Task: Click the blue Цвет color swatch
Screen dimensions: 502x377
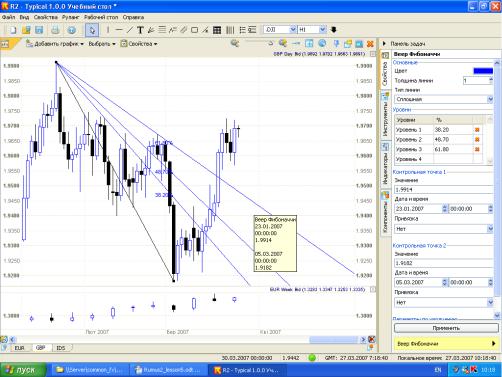Action: tap(483, 71)
